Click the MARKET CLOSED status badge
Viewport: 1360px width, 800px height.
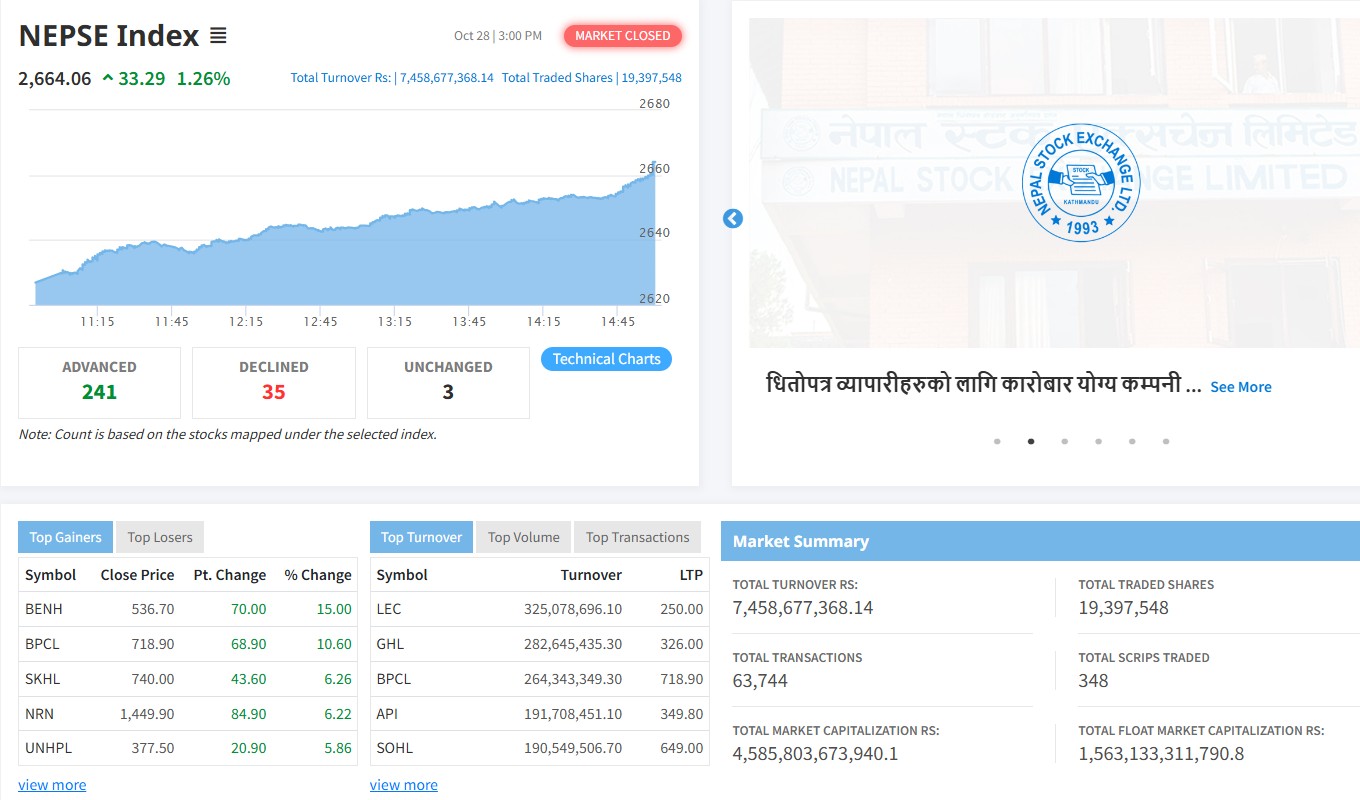[623, 36]
